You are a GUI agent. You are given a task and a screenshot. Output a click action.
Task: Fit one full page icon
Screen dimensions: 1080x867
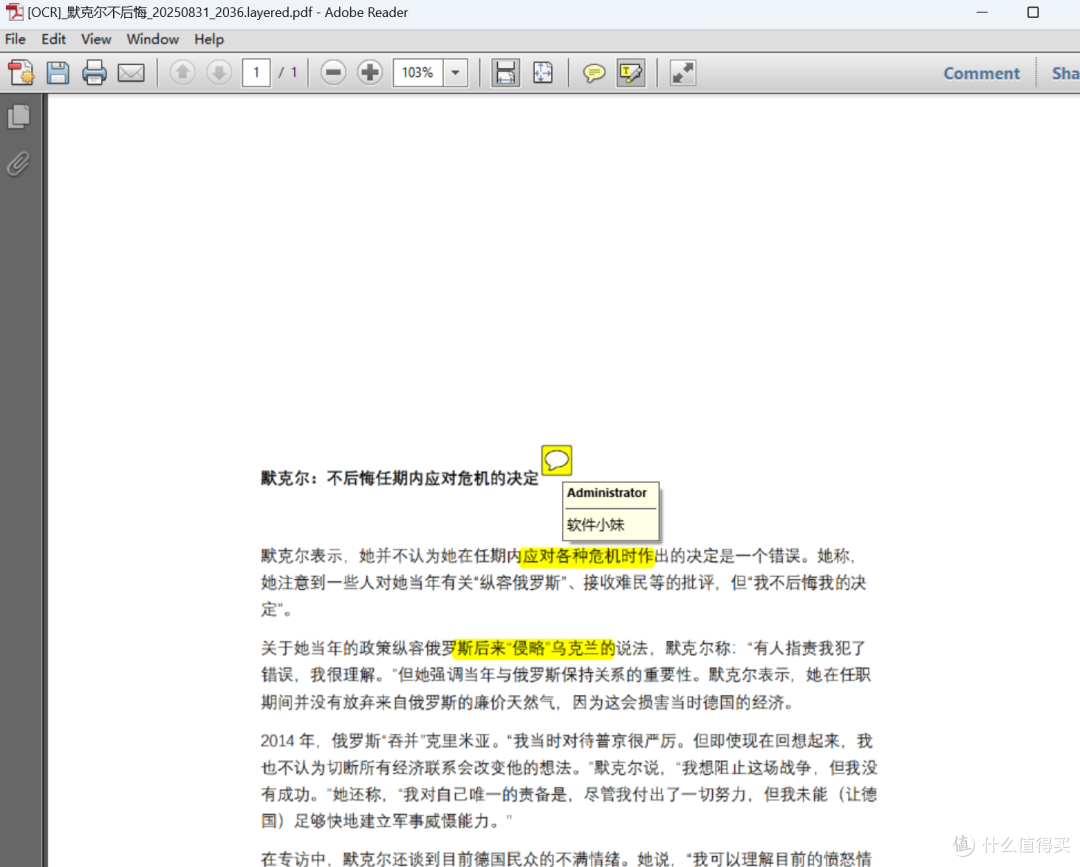[543, 72]
